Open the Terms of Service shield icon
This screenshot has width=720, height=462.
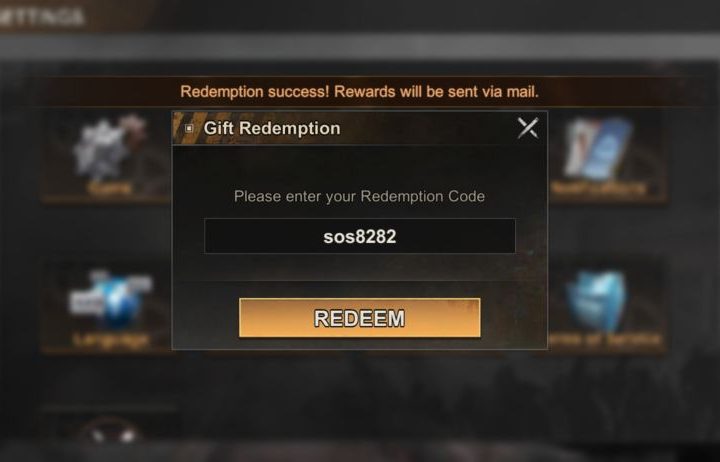(597, 300)
